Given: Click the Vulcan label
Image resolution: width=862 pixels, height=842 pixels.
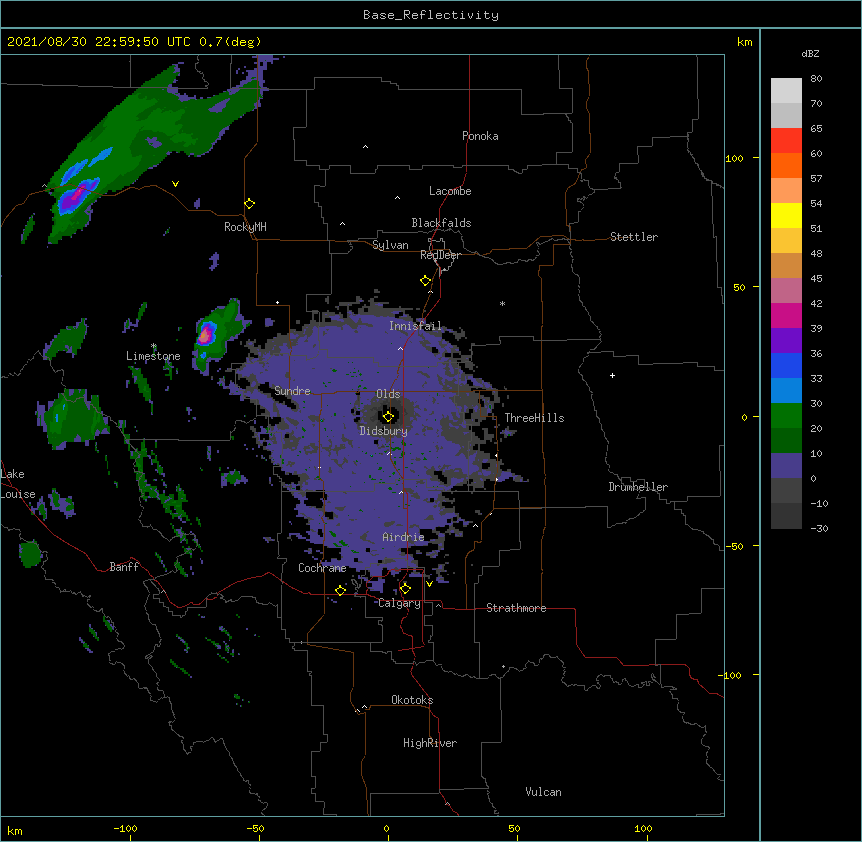Looking at the screenshot, I should click(543, 792).
